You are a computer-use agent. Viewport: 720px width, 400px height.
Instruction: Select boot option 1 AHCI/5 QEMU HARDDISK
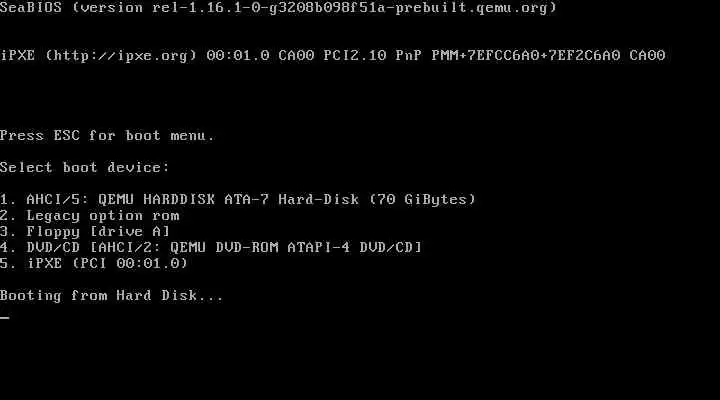(237, 199)
